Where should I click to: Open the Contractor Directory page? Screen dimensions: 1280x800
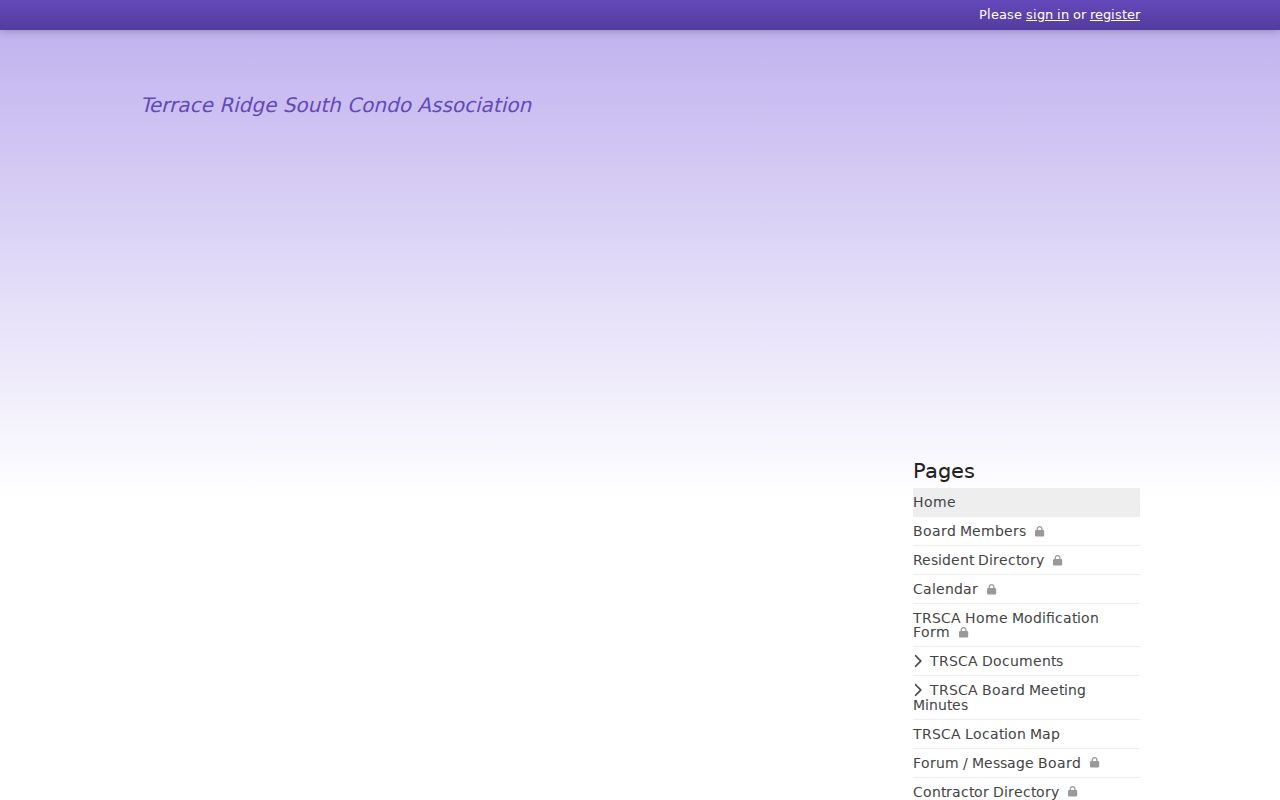[x=985, y=792]
